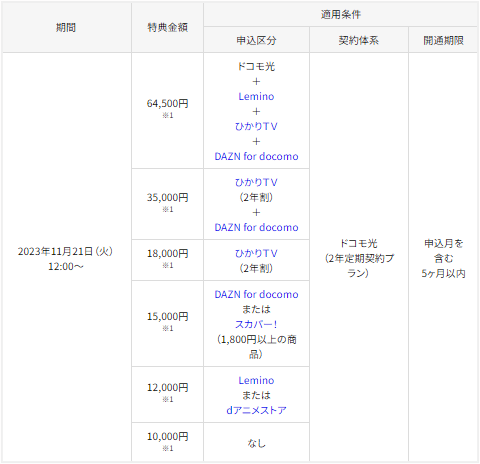Select the 12:00～ time text
The width and height of the screenshot is (480, 464).
65,266
